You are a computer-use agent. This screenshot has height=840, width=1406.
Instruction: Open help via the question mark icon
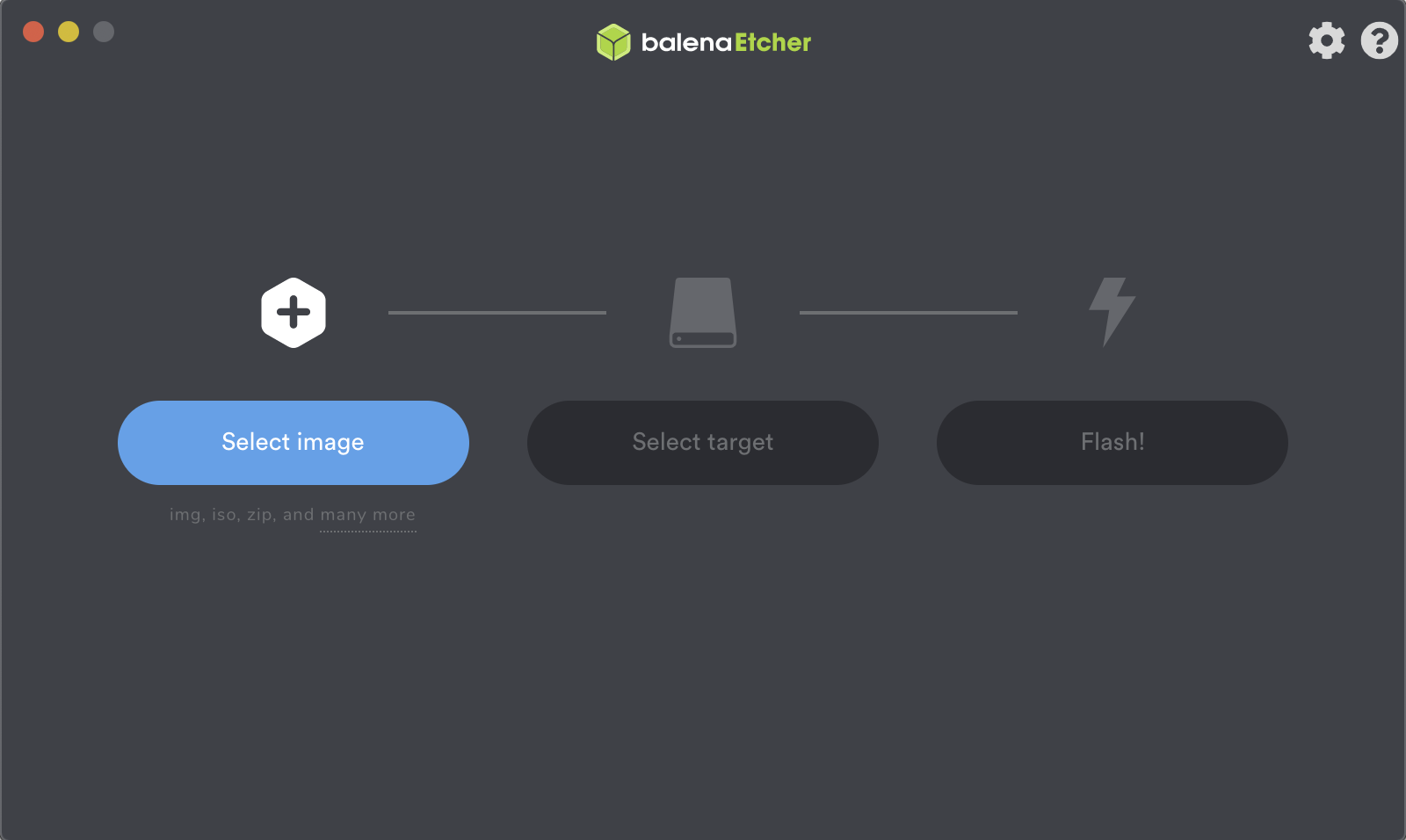tap(1379, 40)
